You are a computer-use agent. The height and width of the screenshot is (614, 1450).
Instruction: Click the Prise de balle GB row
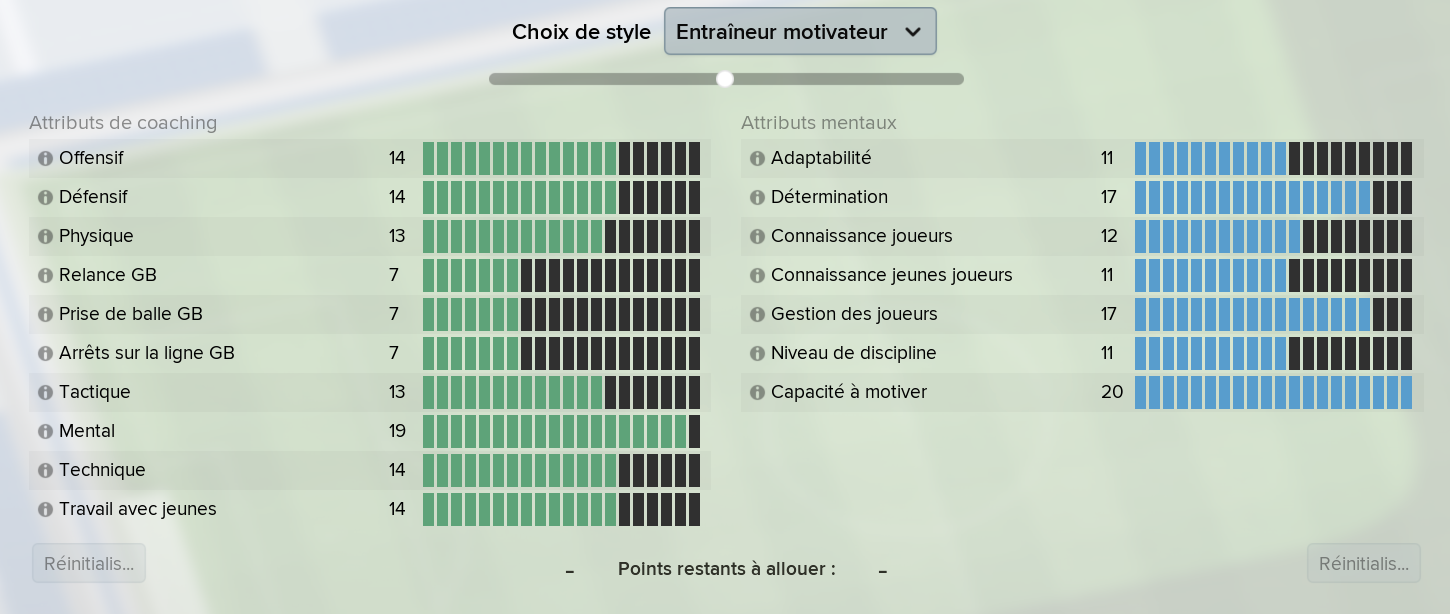point(370,314)
